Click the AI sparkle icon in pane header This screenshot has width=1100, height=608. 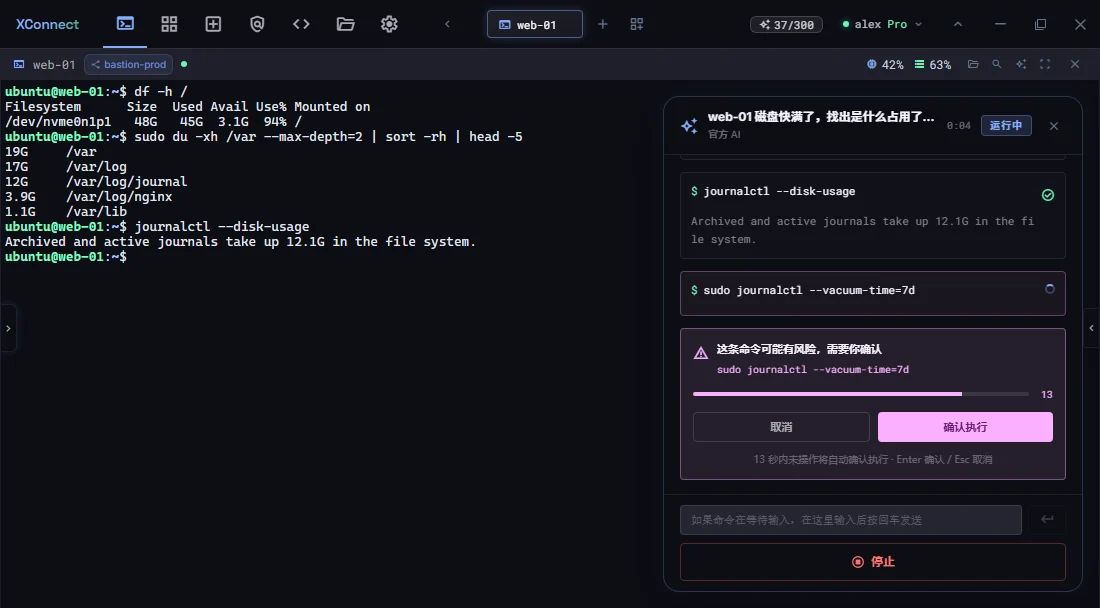[x=1021, y=64]
